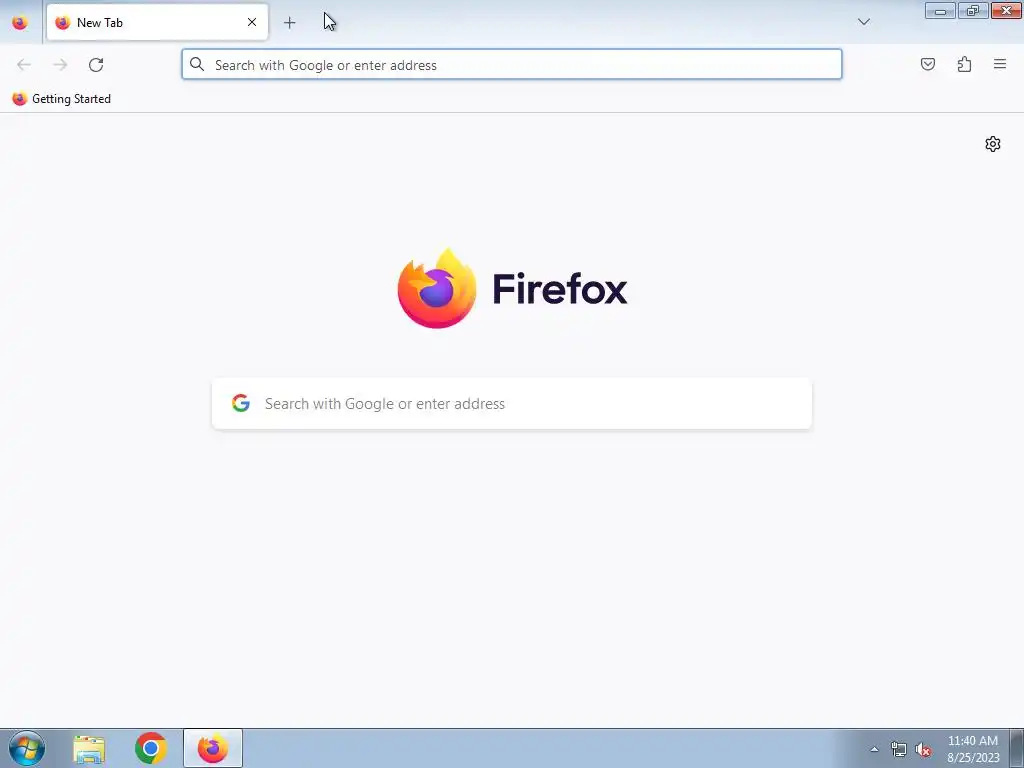The width and height of the screenshot is (1024, 768).
Task: Open muted volume tray icon
Action: [923, 750]
